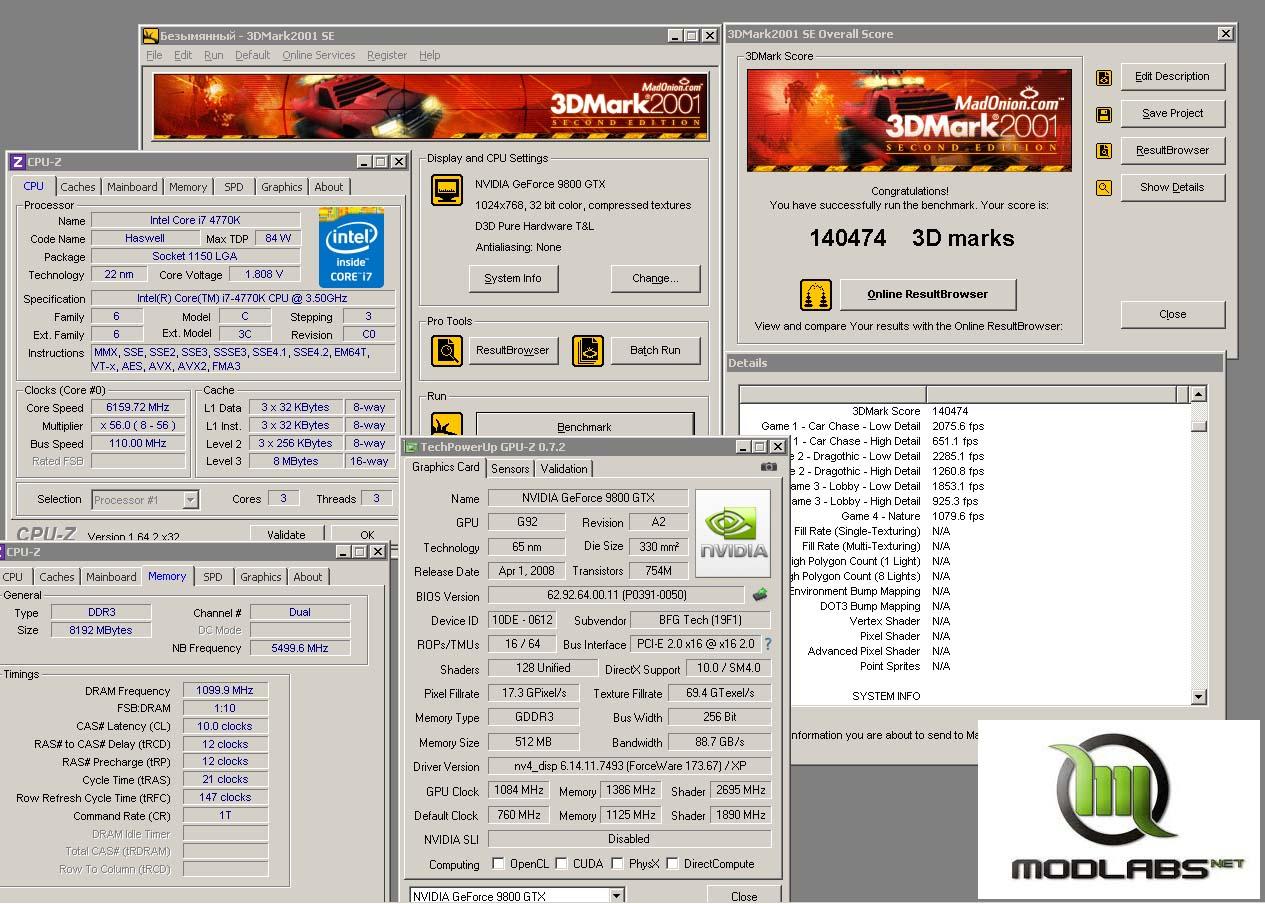
Task: Click the BIOS Version field in GPU-Z
Action: point(616,596)
